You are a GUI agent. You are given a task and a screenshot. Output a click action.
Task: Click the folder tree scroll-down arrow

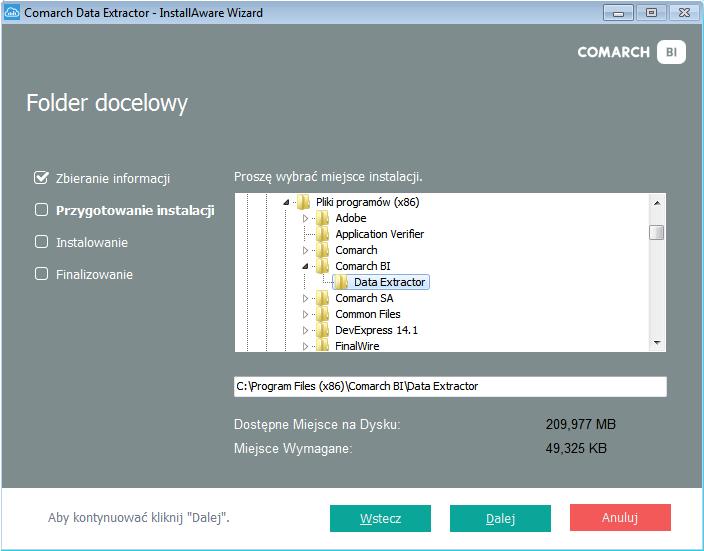click(657, 343)
